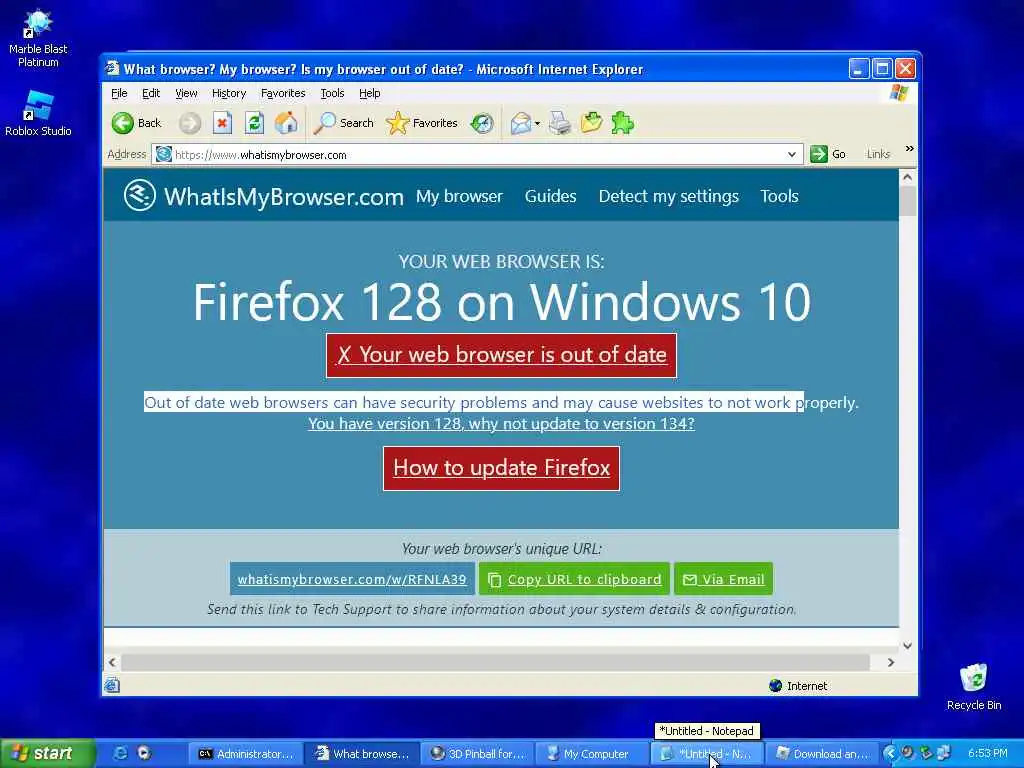Viewport: 1024px width, 768px height.
Task: Open the Edit menu
Action: coord(151,93)
